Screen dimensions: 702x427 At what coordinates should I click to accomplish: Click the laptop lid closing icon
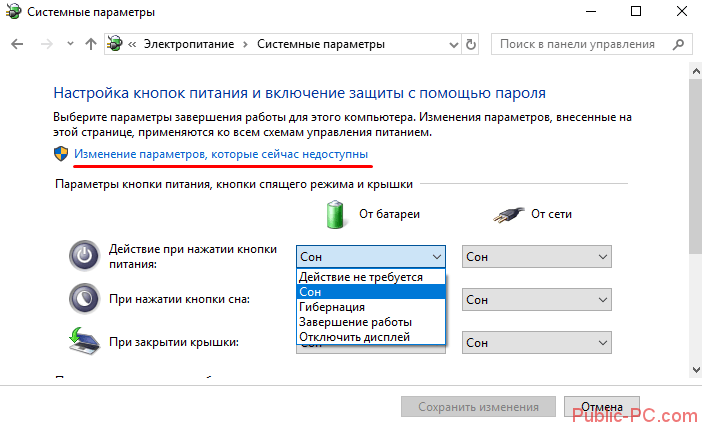84,341
